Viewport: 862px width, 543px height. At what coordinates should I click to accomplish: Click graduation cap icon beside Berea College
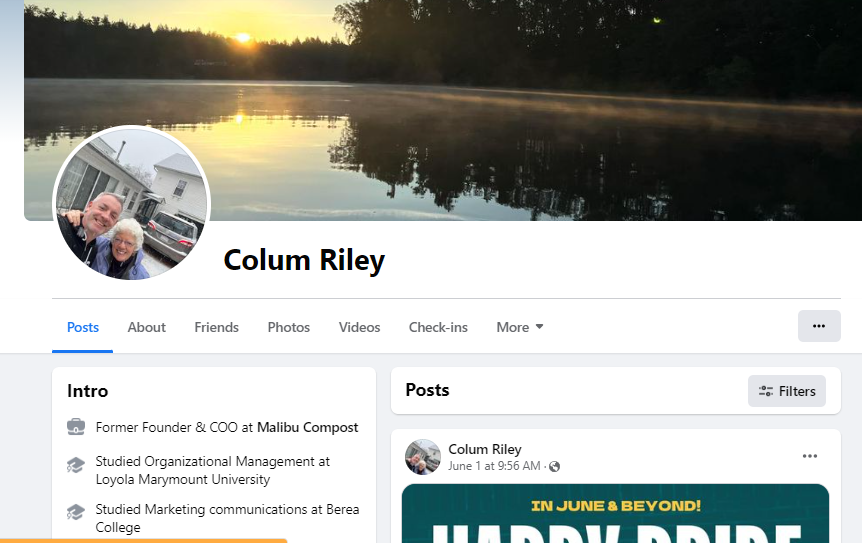coord(76,513)
